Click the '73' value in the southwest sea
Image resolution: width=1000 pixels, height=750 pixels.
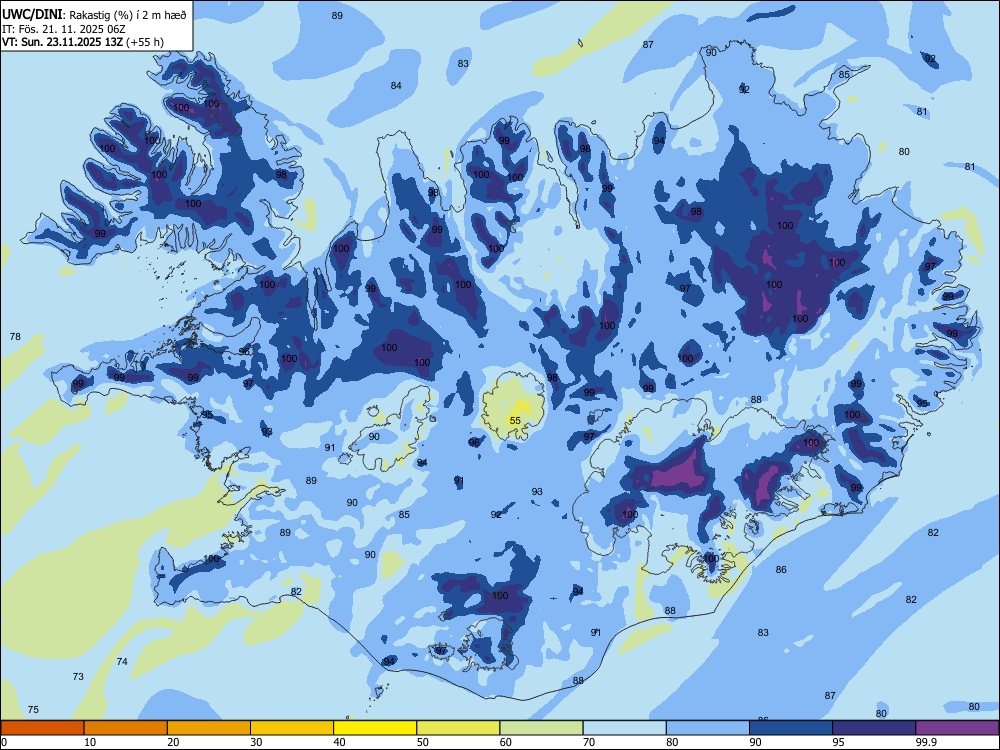78,676
